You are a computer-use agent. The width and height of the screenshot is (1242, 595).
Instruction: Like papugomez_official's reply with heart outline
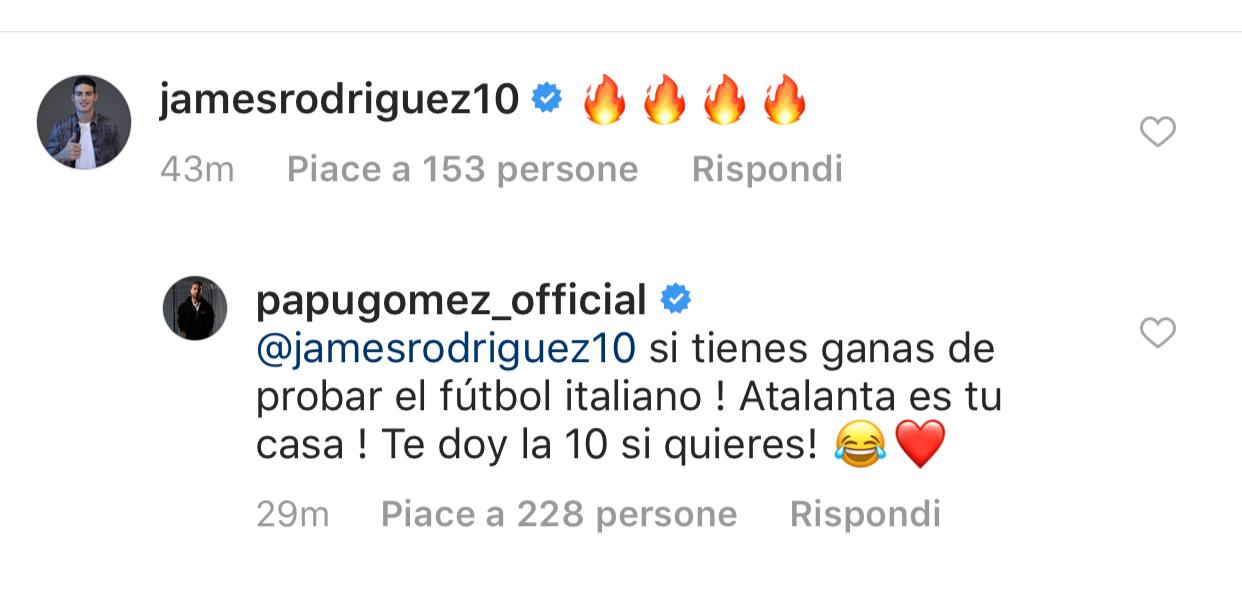click(x=1158, y=332)
